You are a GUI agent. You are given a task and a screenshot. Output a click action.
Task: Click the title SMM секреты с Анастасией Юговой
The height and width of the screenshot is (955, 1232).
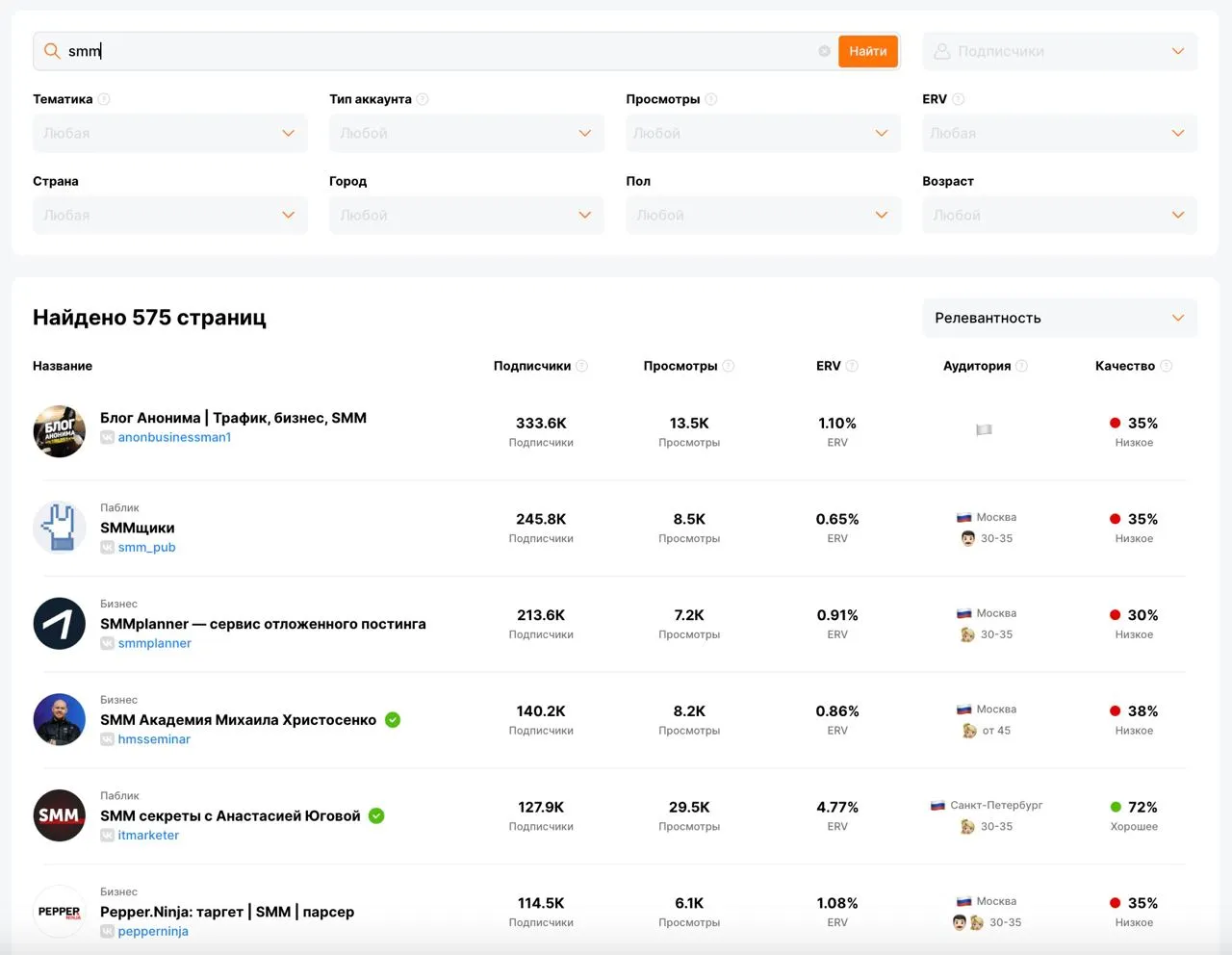230,815
